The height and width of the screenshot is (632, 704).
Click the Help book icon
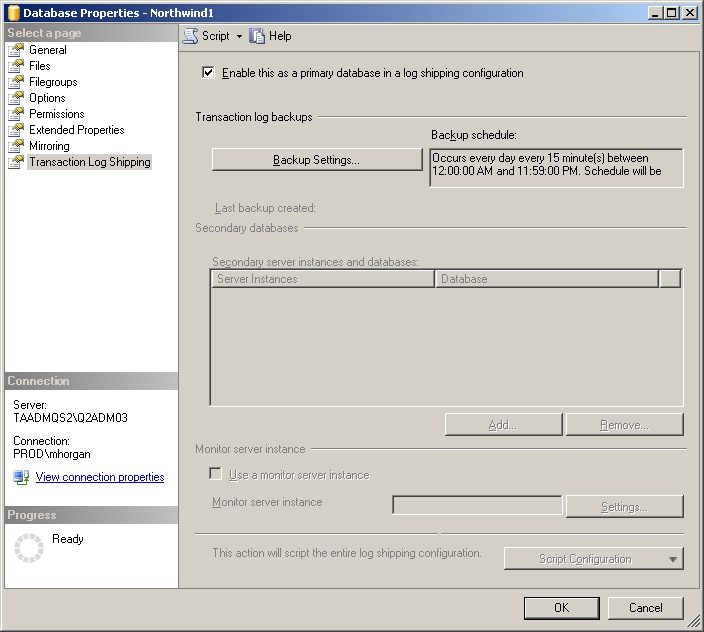coord(257,36)
